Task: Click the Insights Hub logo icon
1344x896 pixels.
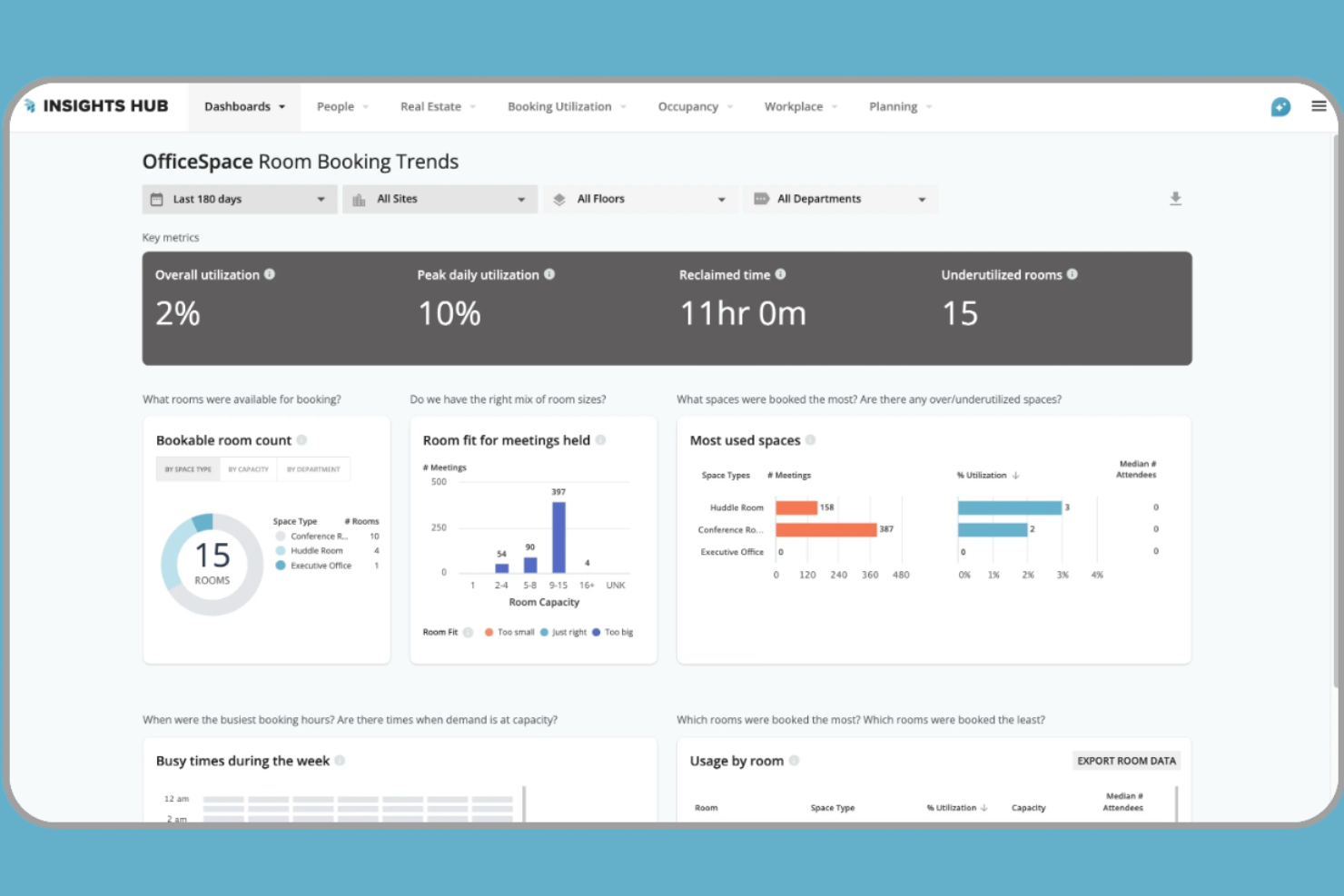Action: [x=30, y=106]
